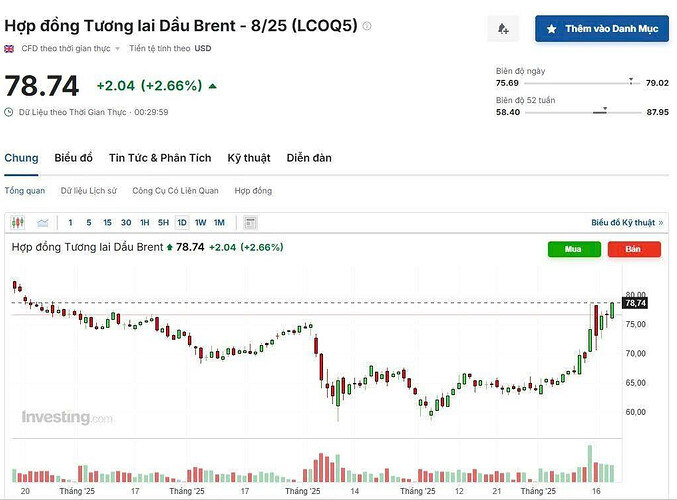
Task: Click Thêm vào Danh Mục button
Action: point(602,30)
